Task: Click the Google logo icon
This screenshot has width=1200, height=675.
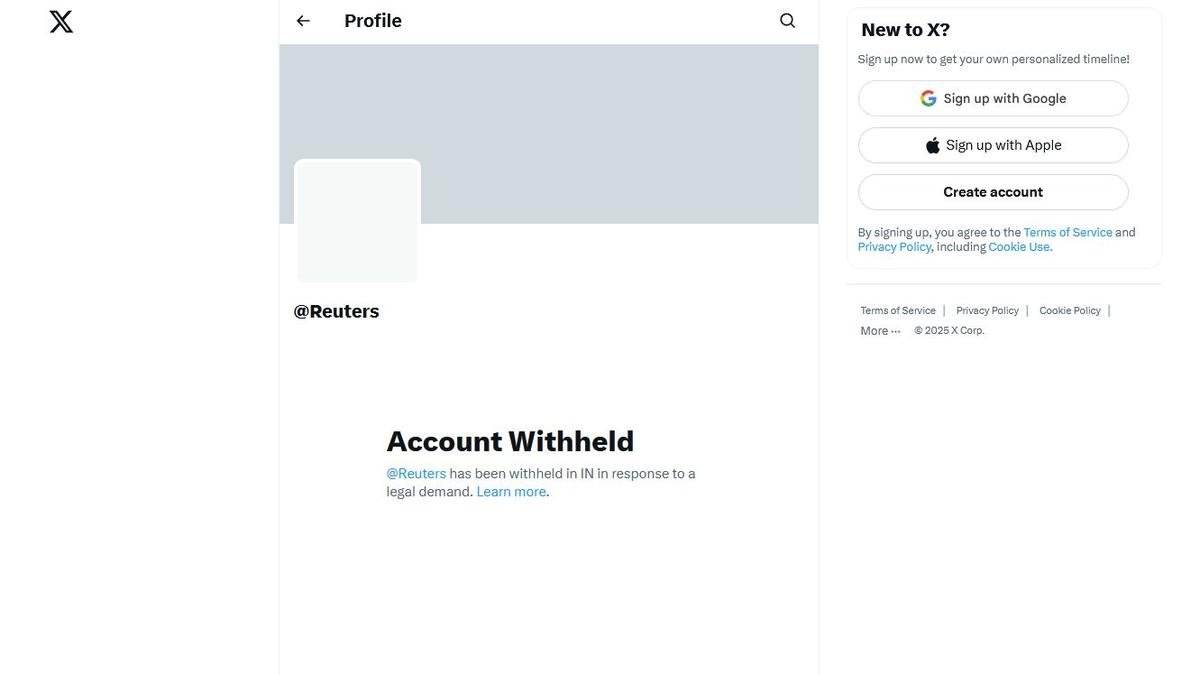Action: (928, 98)
